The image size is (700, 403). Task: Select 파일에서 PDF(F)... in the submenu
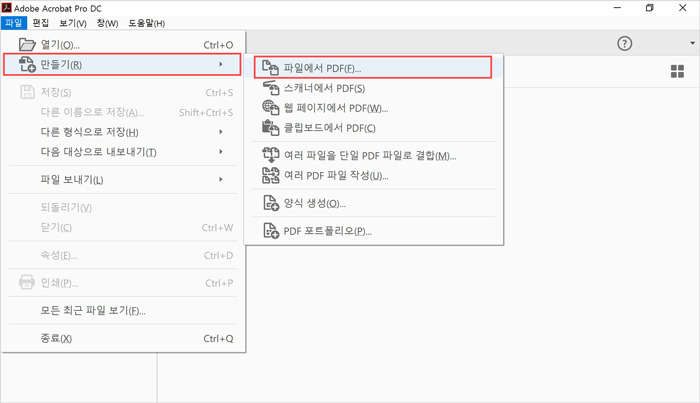coord(373,68)
